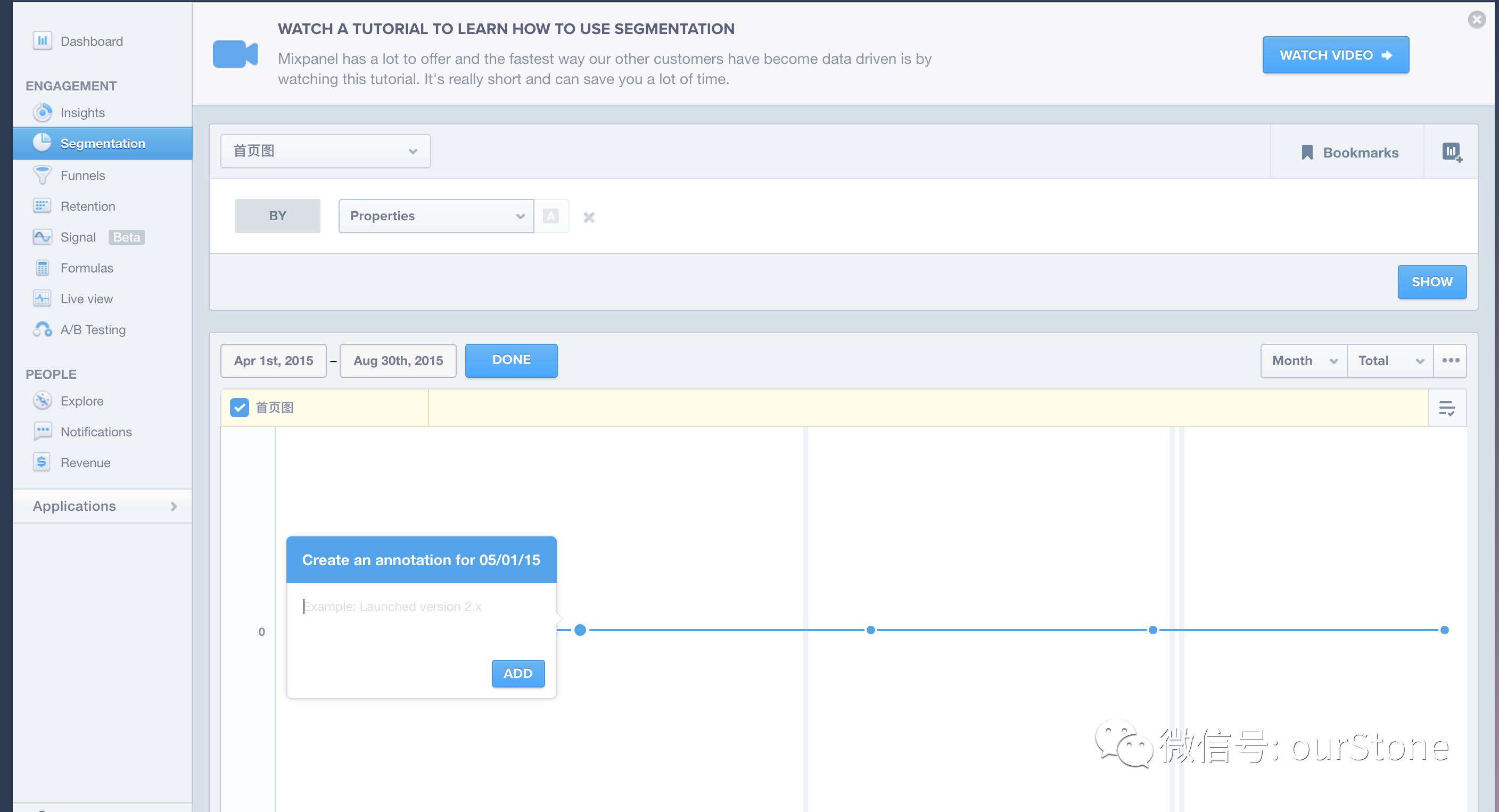Image resolution: width=1499 pixels, height=812 pixels.
Task: Open Notifications in People section
Action: pos(96,432)
